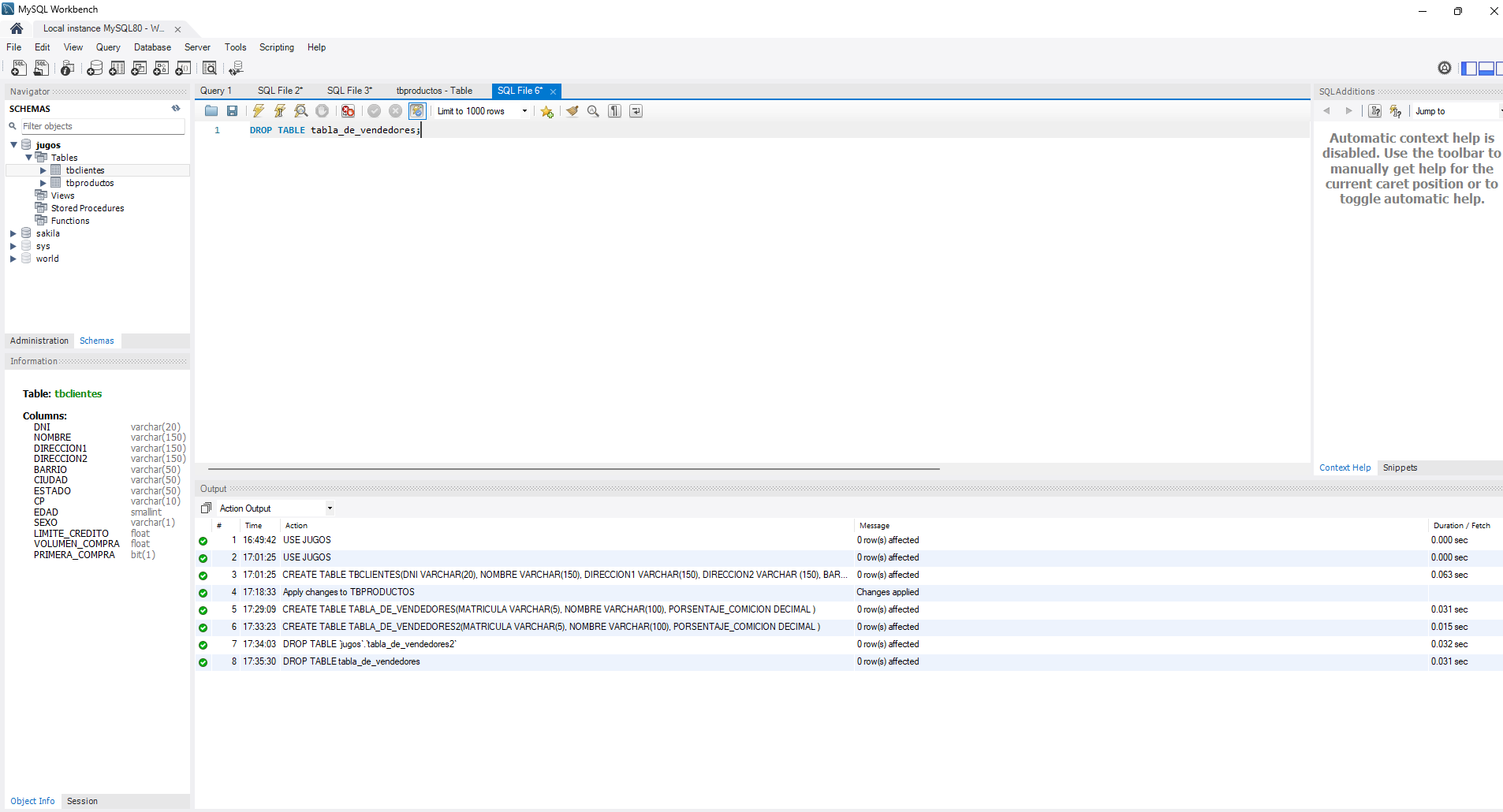Select output row 8 DROP TABLE tabla_de_vendedores

[849, 661]
